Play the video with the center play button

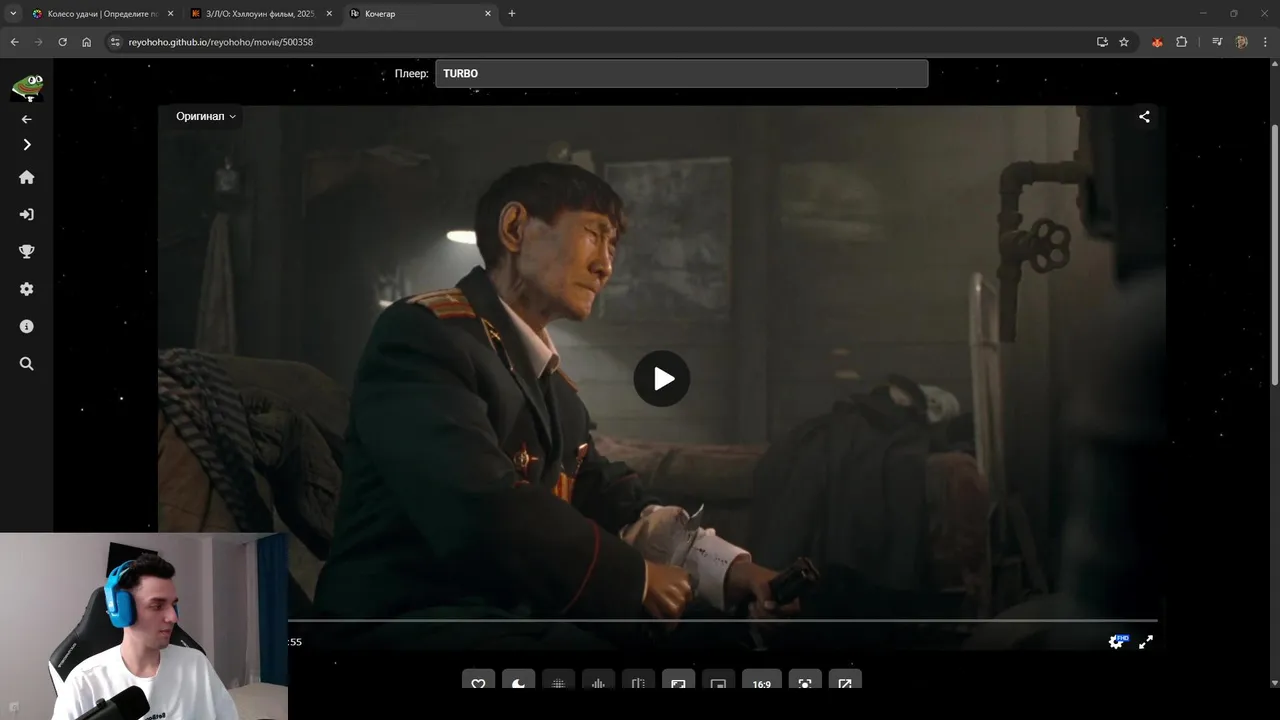coord(662,379)
